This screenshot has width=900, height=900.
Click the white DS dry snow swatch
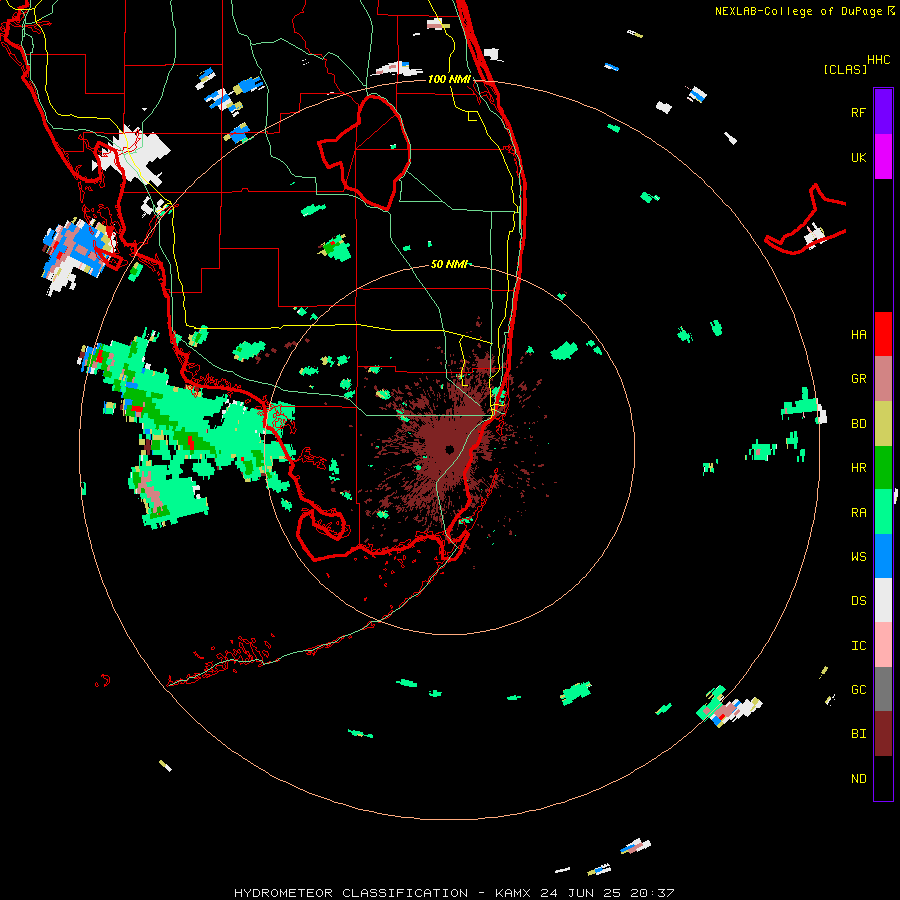[x=883, y=600]
